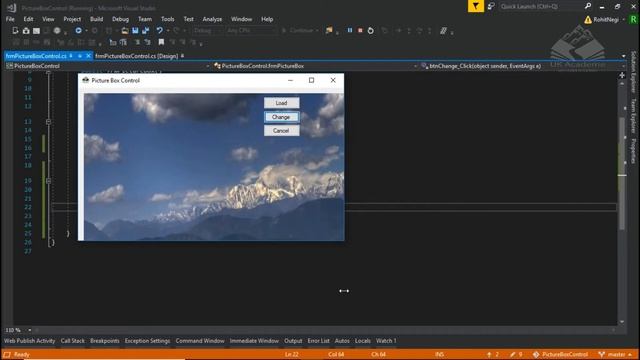This screenshot has width=640, height=360.
Task: Click the red Stop Debugging icon
Action: point(360,31)
